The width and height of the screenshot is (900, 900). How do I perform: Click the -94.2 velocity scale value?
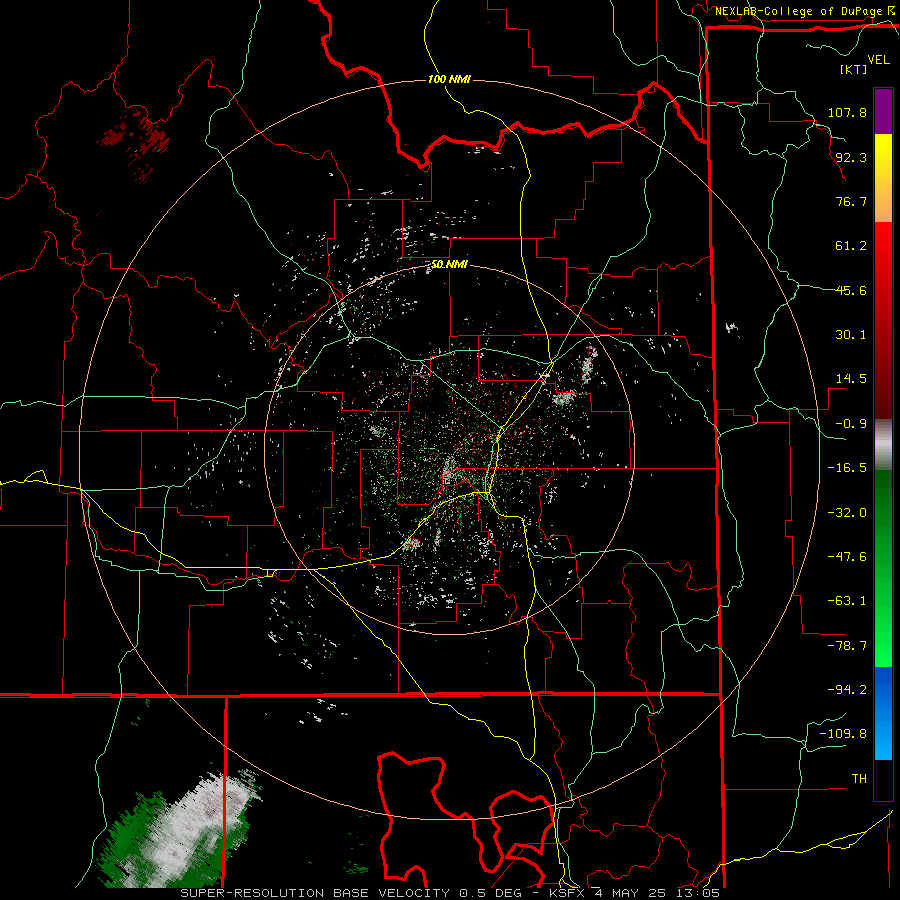[847, 689]
